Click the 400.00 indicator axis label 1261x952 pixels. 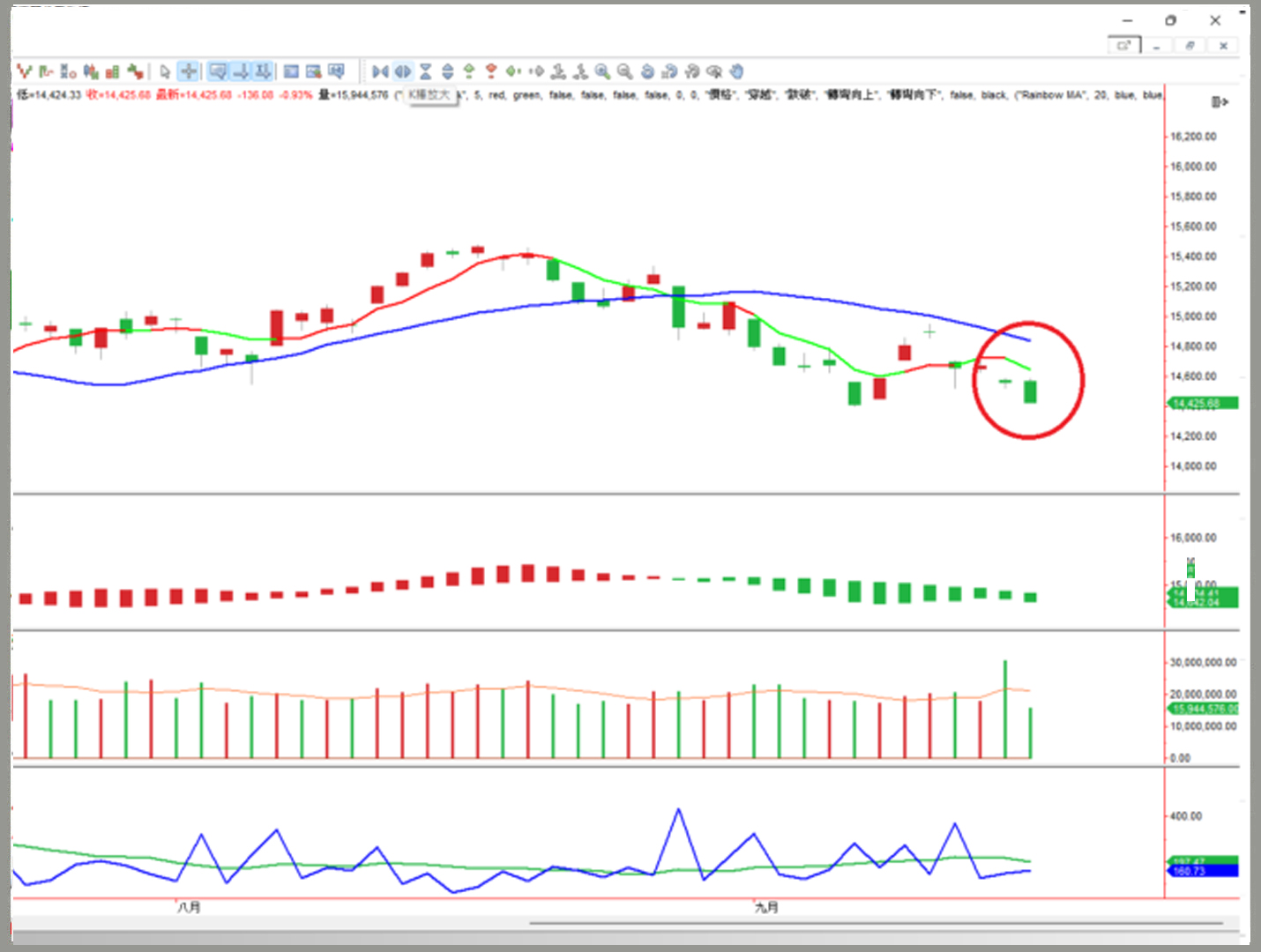point(1186,816)
